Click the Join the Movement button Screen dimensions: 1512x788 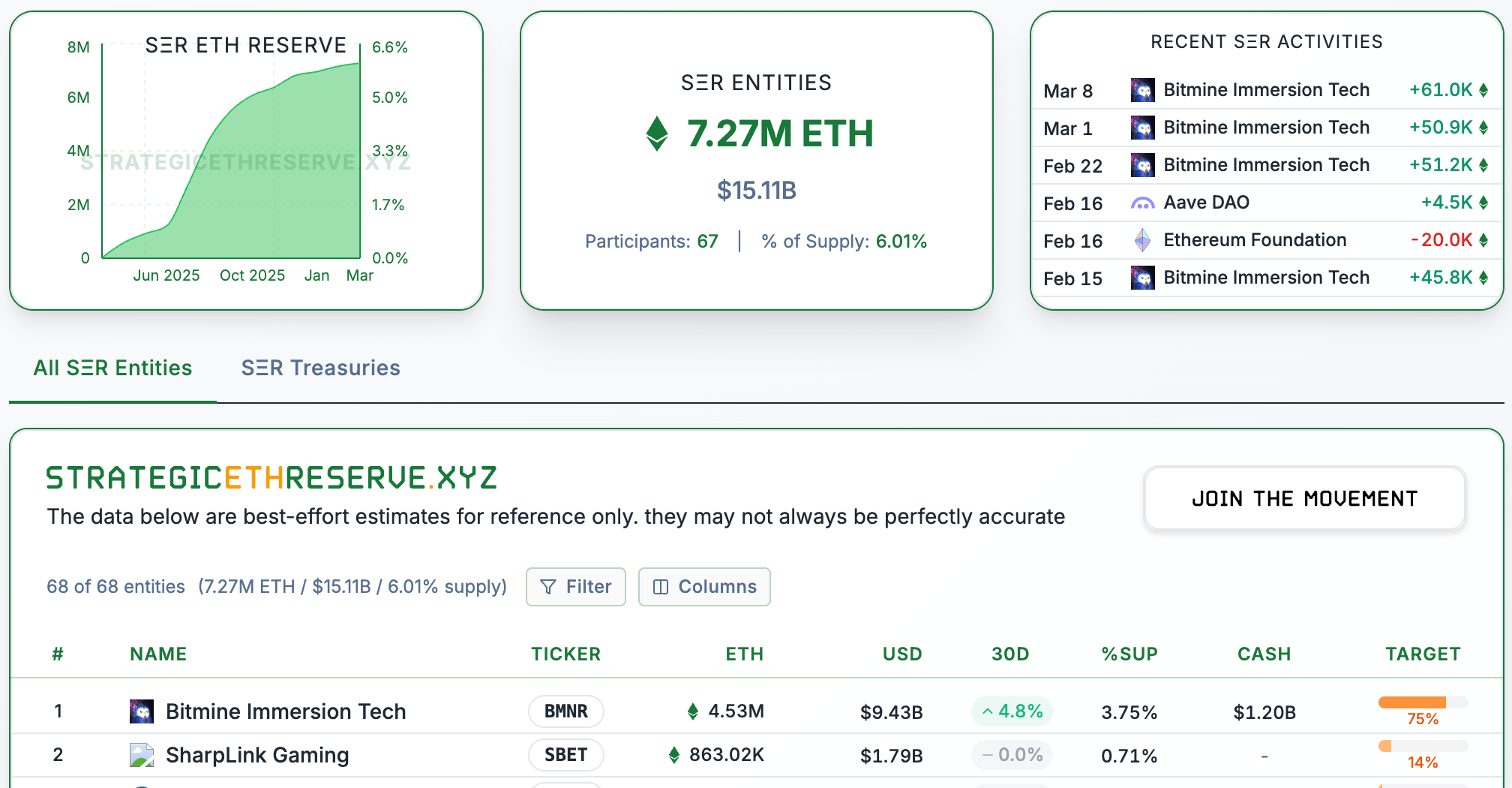pyautogui.click(x=1304, y=499)
